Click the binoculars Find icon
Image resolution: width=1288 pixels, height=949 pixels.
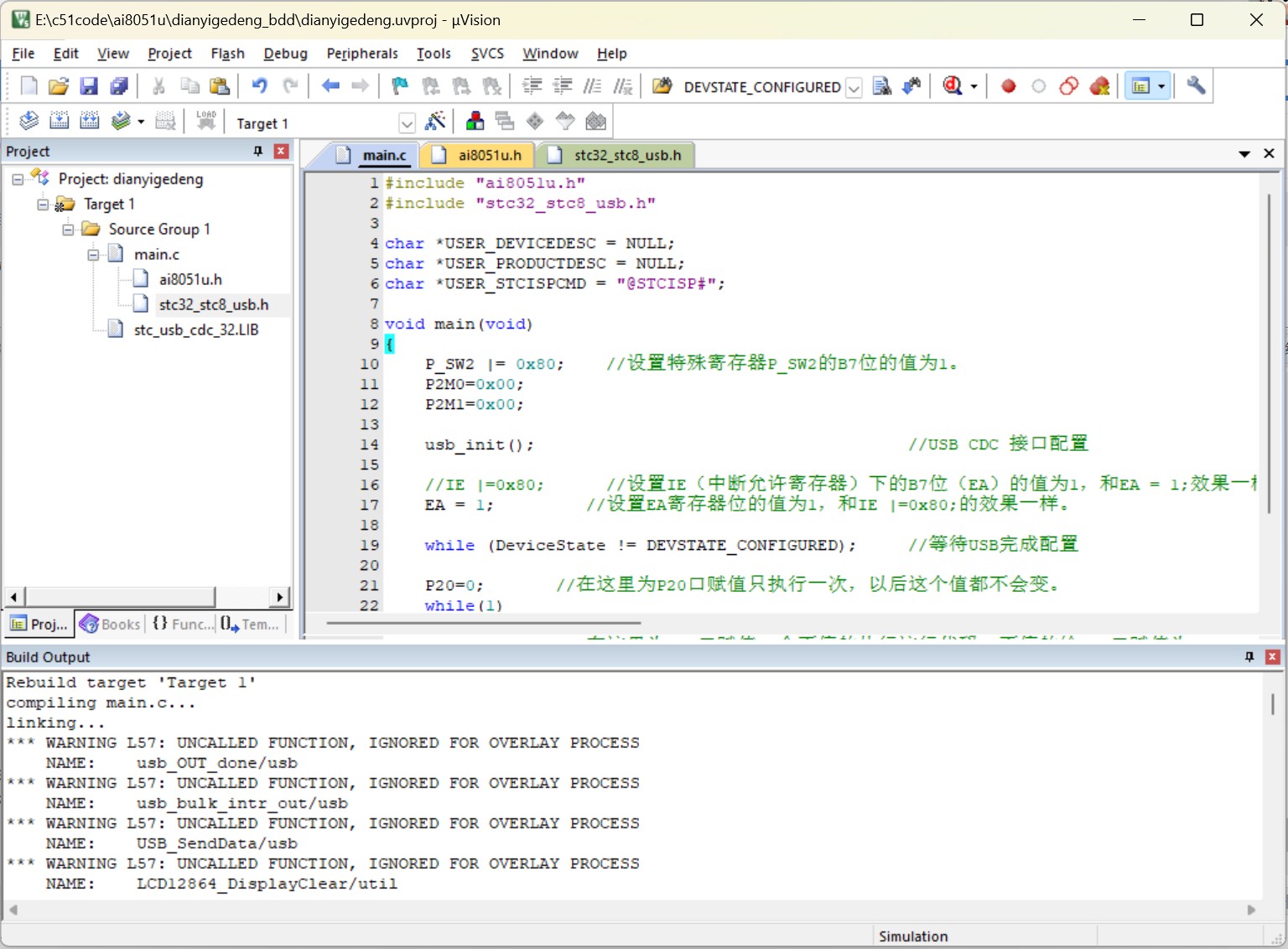[881, 86]
